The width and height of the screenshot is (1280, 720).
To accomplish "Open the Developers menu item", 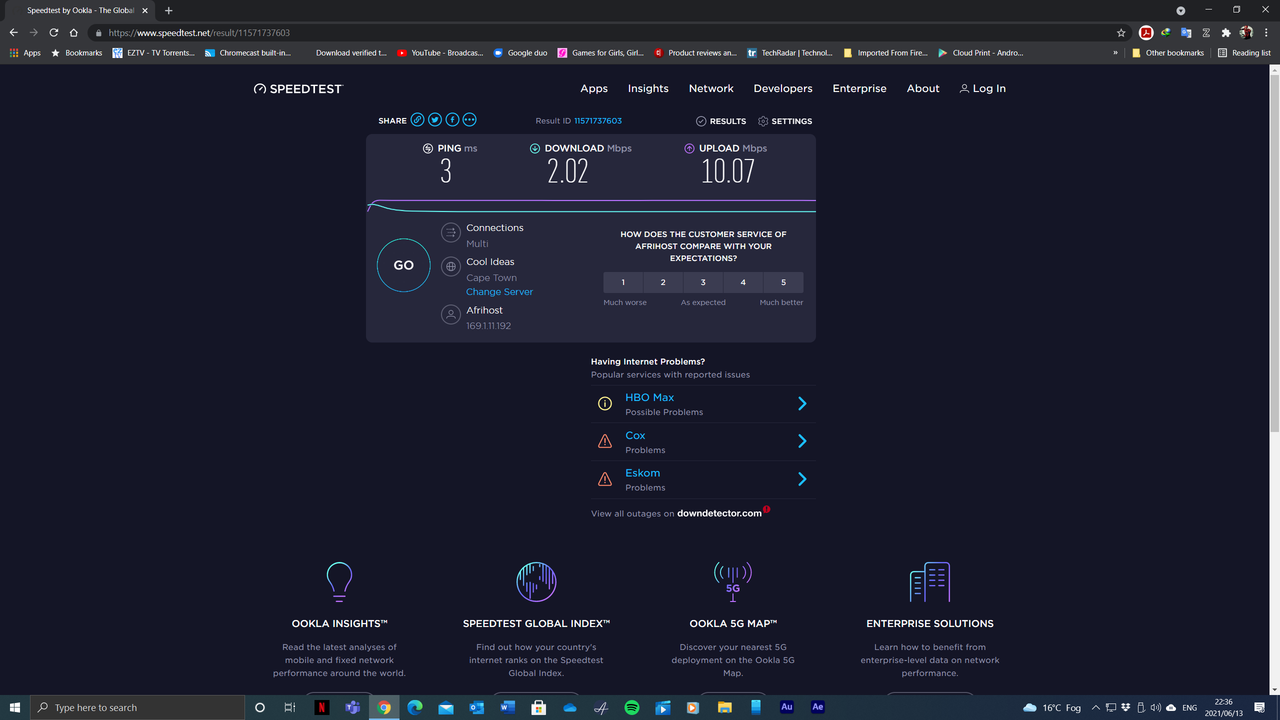I will (783, 89).
